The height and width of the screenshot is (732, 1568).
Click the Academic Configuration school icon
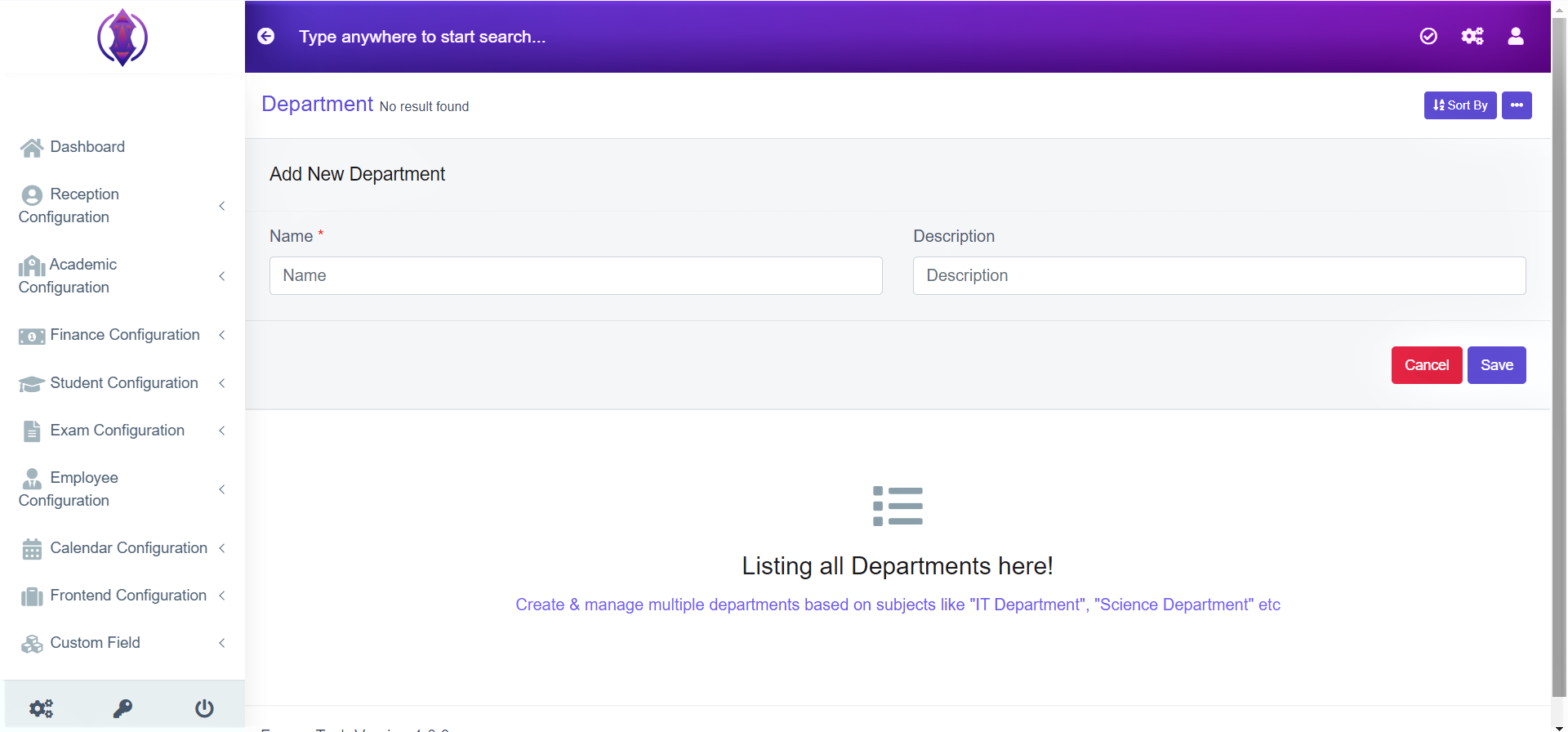click(x=32, y=266)
